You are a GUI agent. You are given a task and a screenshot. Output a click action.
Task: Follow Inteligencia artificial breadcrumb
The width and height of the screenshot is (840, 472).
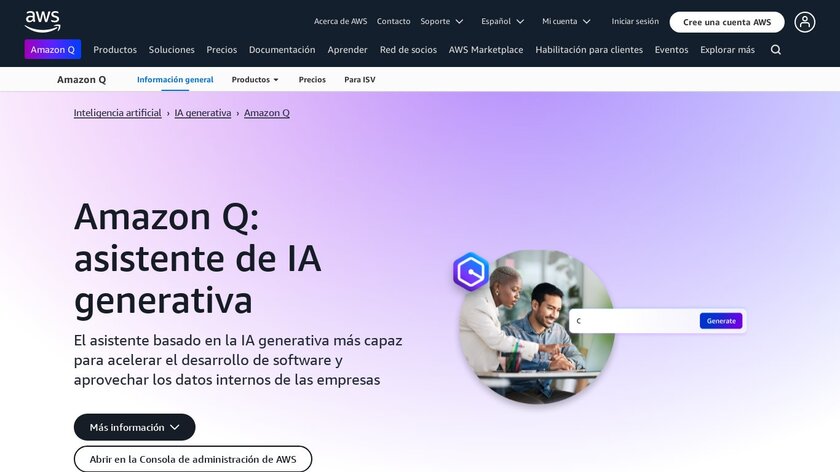point(117,113)
